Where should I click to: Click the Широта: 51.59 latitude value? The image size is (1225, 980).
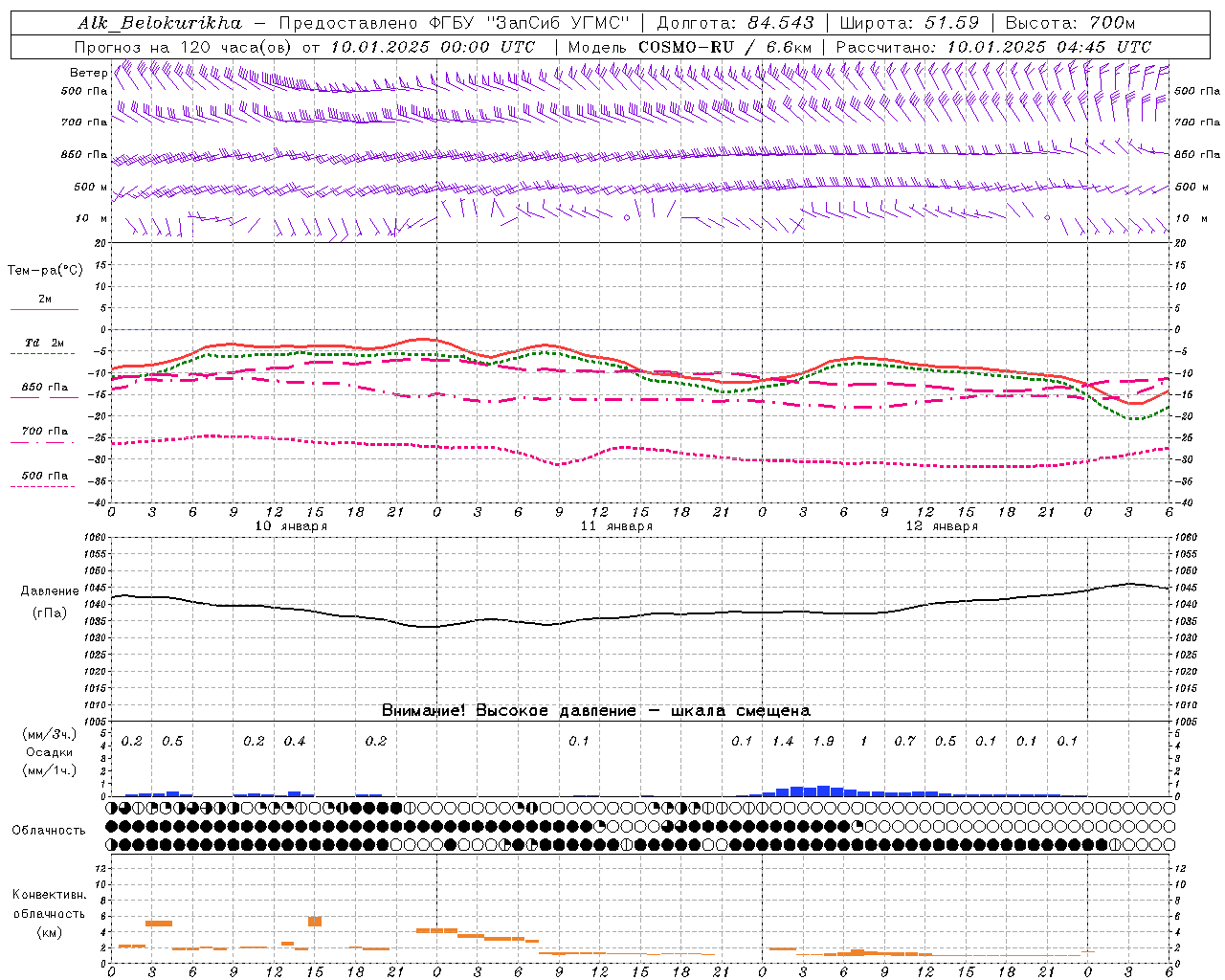[x=909, y=23]
